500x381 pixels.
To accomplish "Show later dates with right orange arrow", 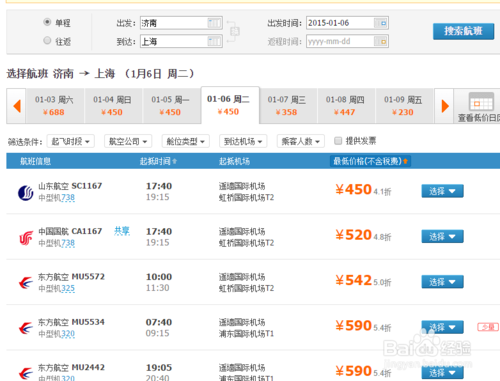I will click(x=445, y=106).
